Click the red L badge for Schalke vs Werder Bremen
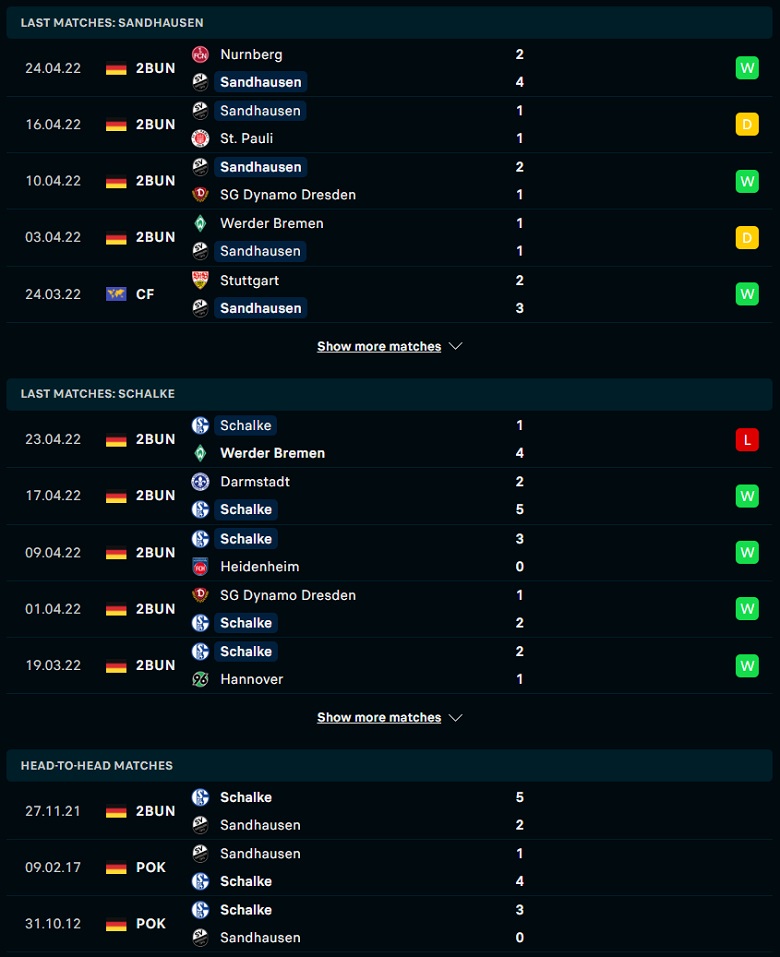780x957 pixels. coord(747,439)
